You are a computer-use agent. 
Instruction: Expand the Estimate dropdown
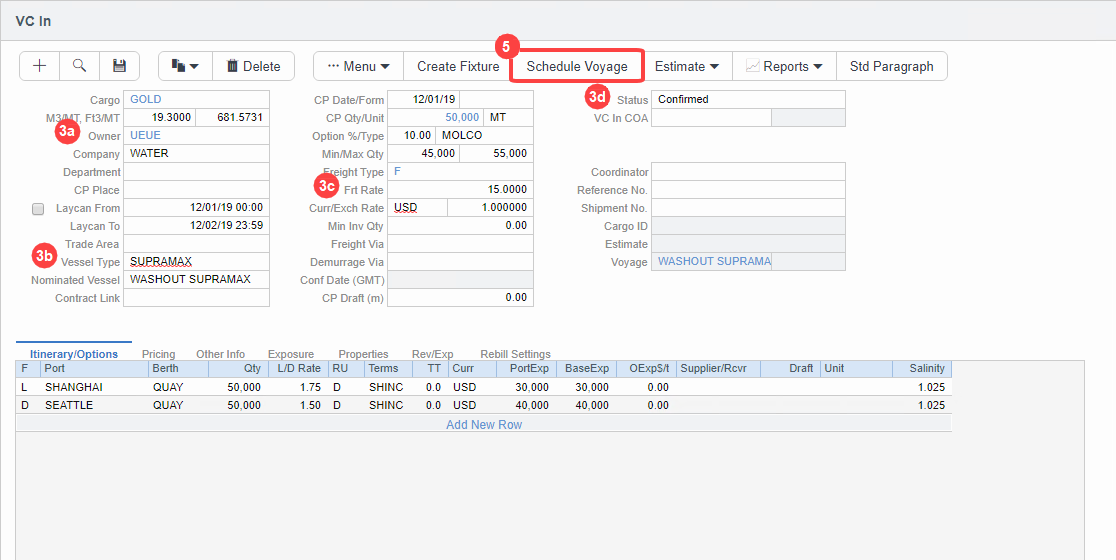pyautogui.click(x=686, y=66)
